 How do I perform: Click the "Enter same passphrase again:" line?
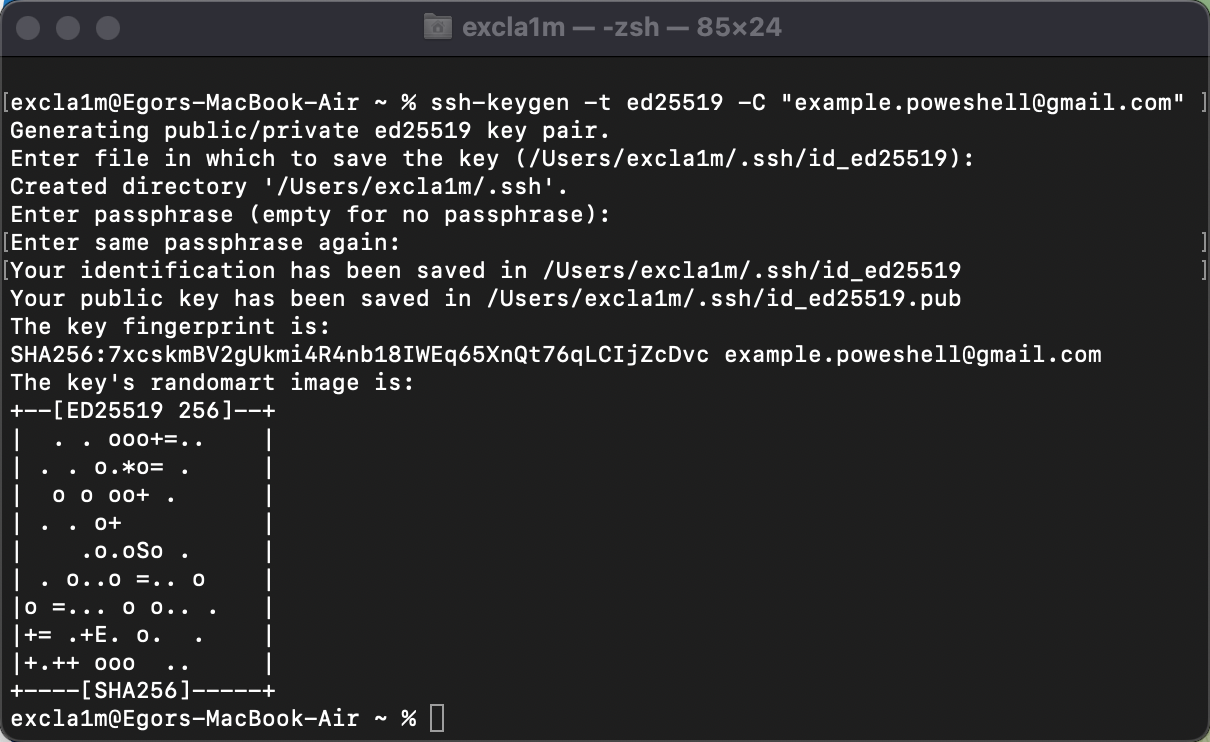tap(205, 242)
